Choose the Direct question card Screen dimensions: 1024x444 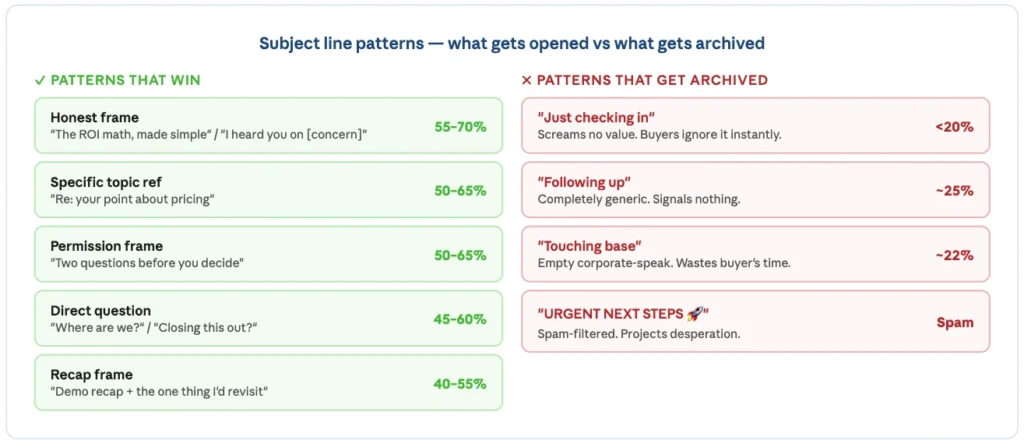tap(268, 318)
